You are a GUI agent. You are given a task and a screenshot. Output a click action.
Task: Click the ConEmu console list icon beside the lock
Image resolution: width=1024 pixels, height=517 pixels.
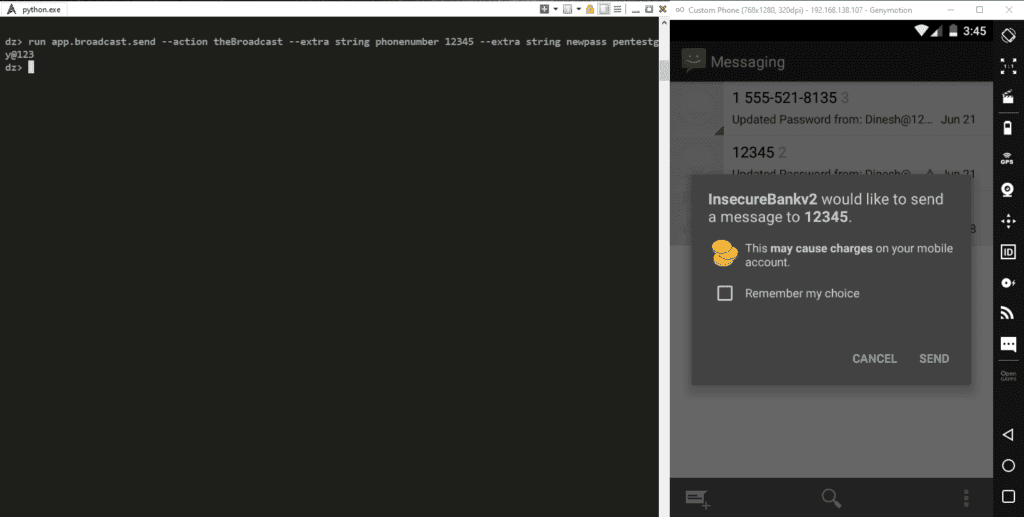(x=568, y=9)
